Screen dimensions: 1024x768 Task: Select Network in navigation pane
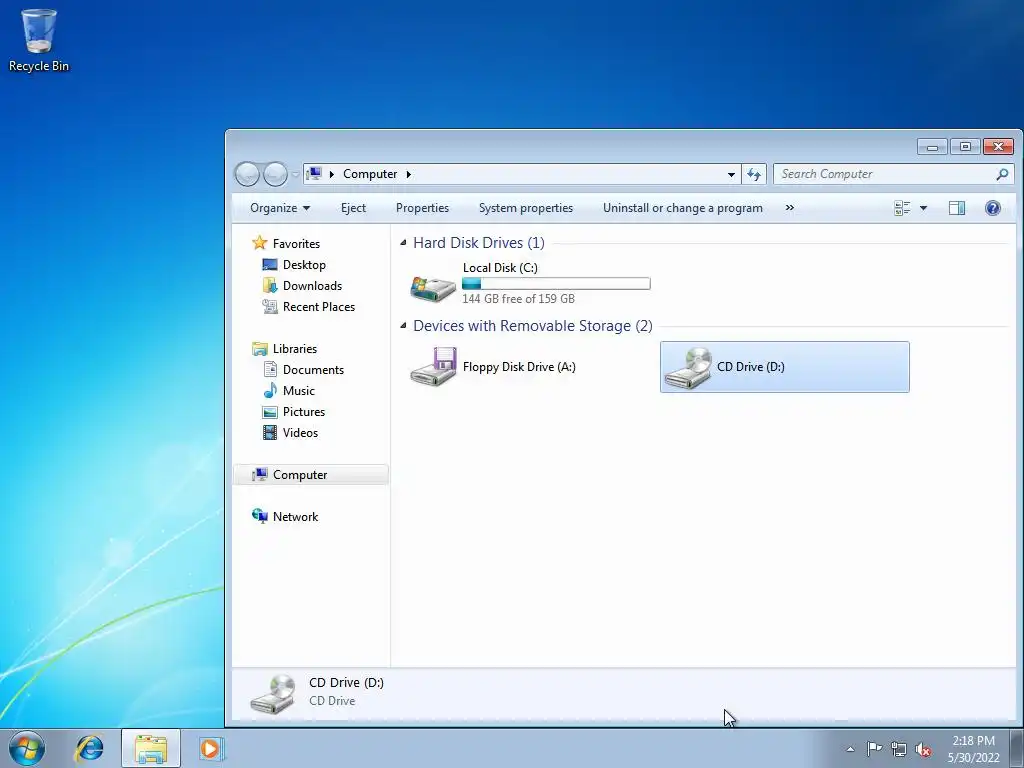pyautogui.click(x=295, y=517)
